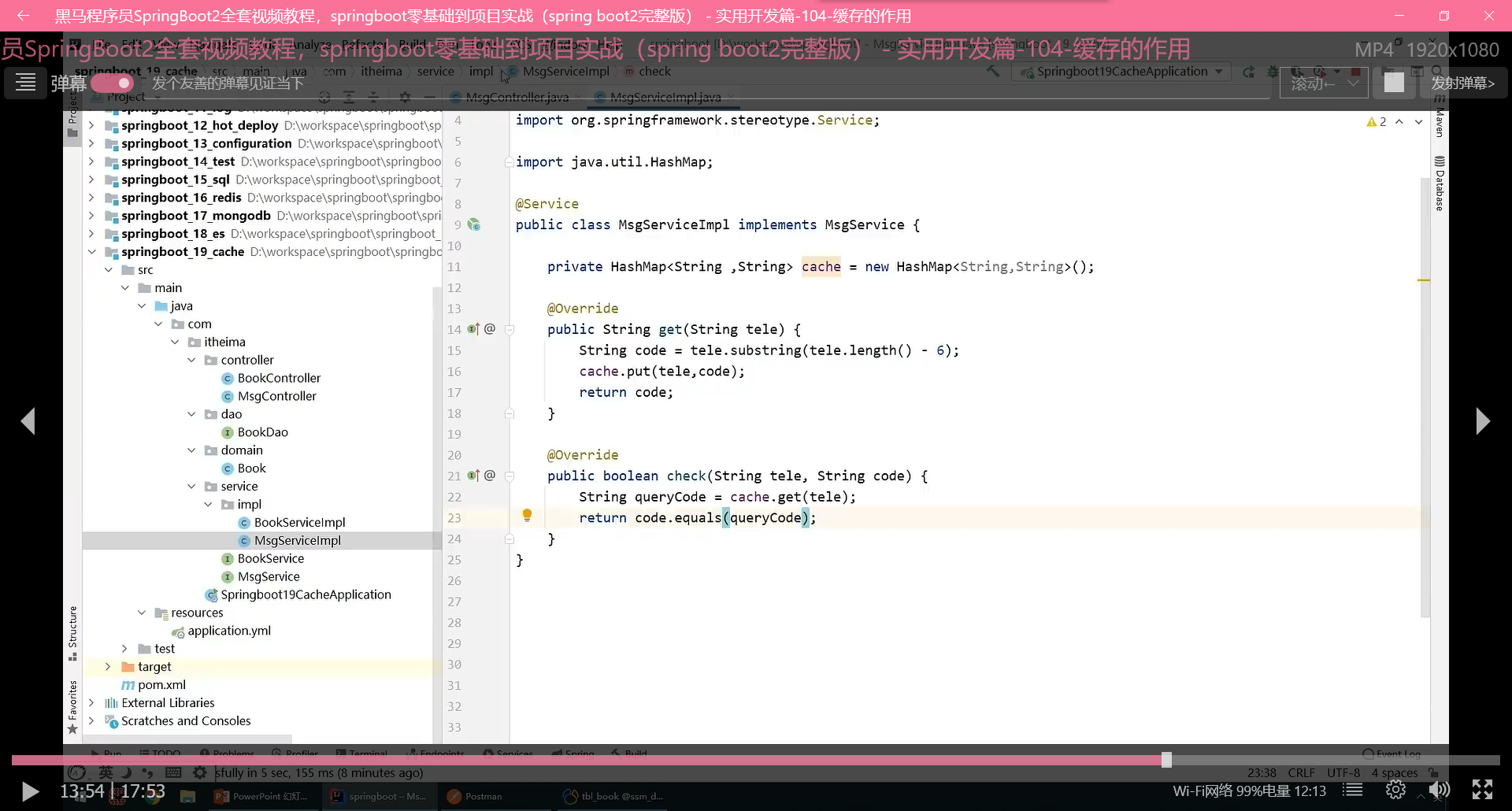Play the video

(30, 791)
